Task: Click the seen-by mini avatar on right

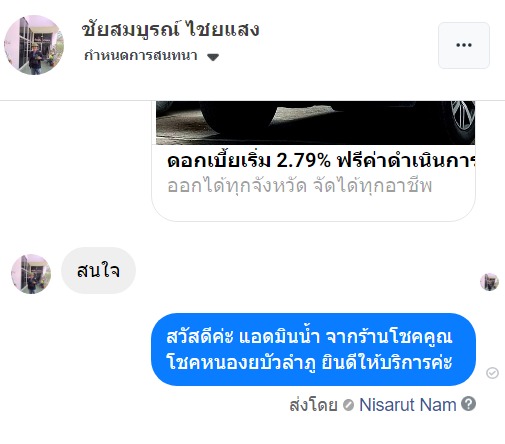Action: tap(489, 282)
